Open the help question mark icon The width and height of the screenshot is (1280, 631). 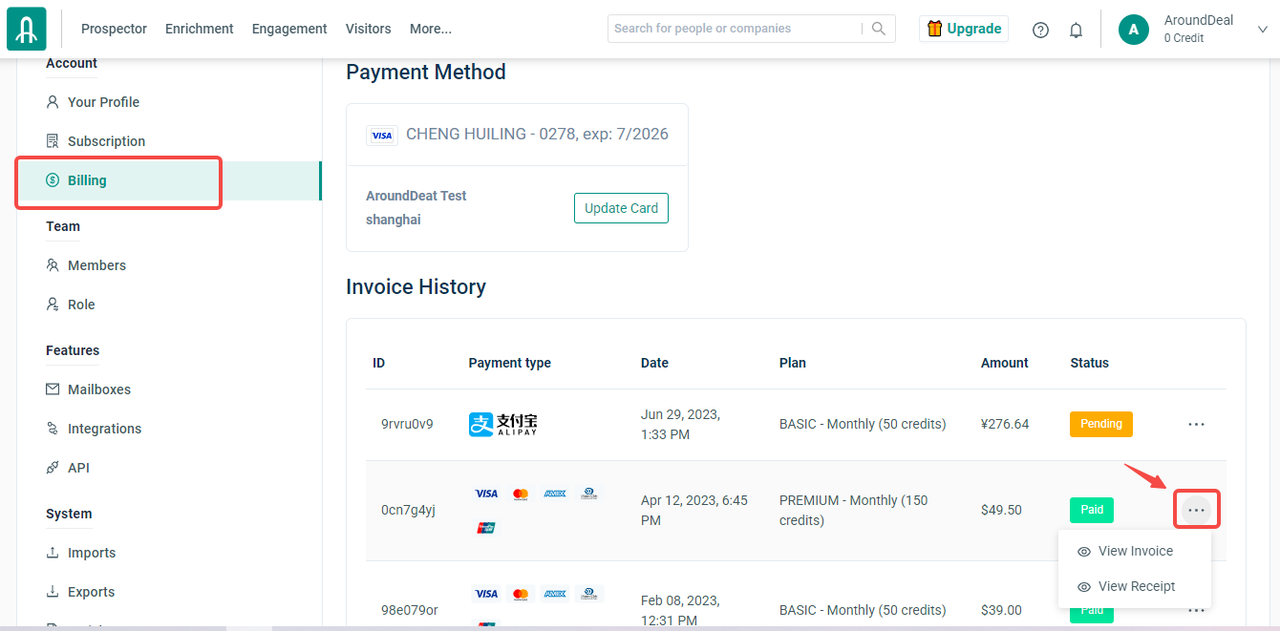1040,30
